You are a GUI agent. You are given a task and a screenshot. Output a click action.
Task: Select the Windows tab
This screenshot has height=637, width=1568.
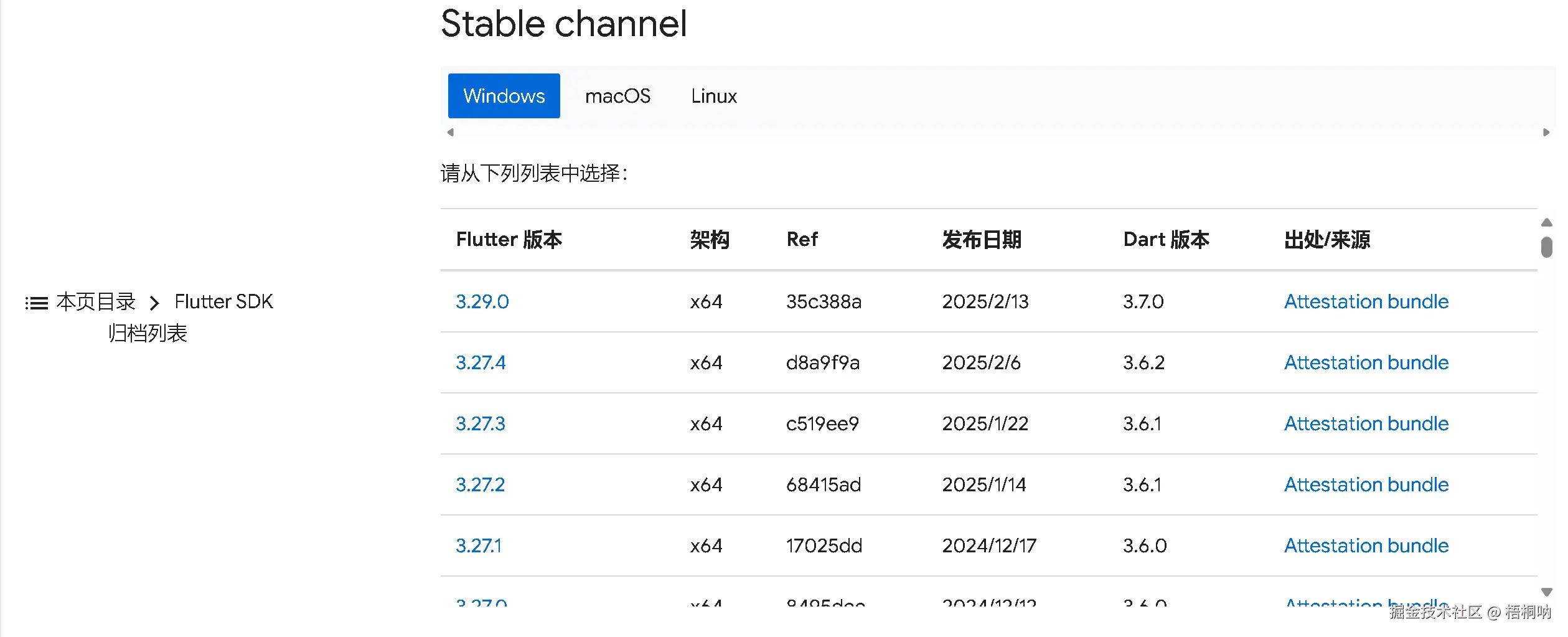504,96
